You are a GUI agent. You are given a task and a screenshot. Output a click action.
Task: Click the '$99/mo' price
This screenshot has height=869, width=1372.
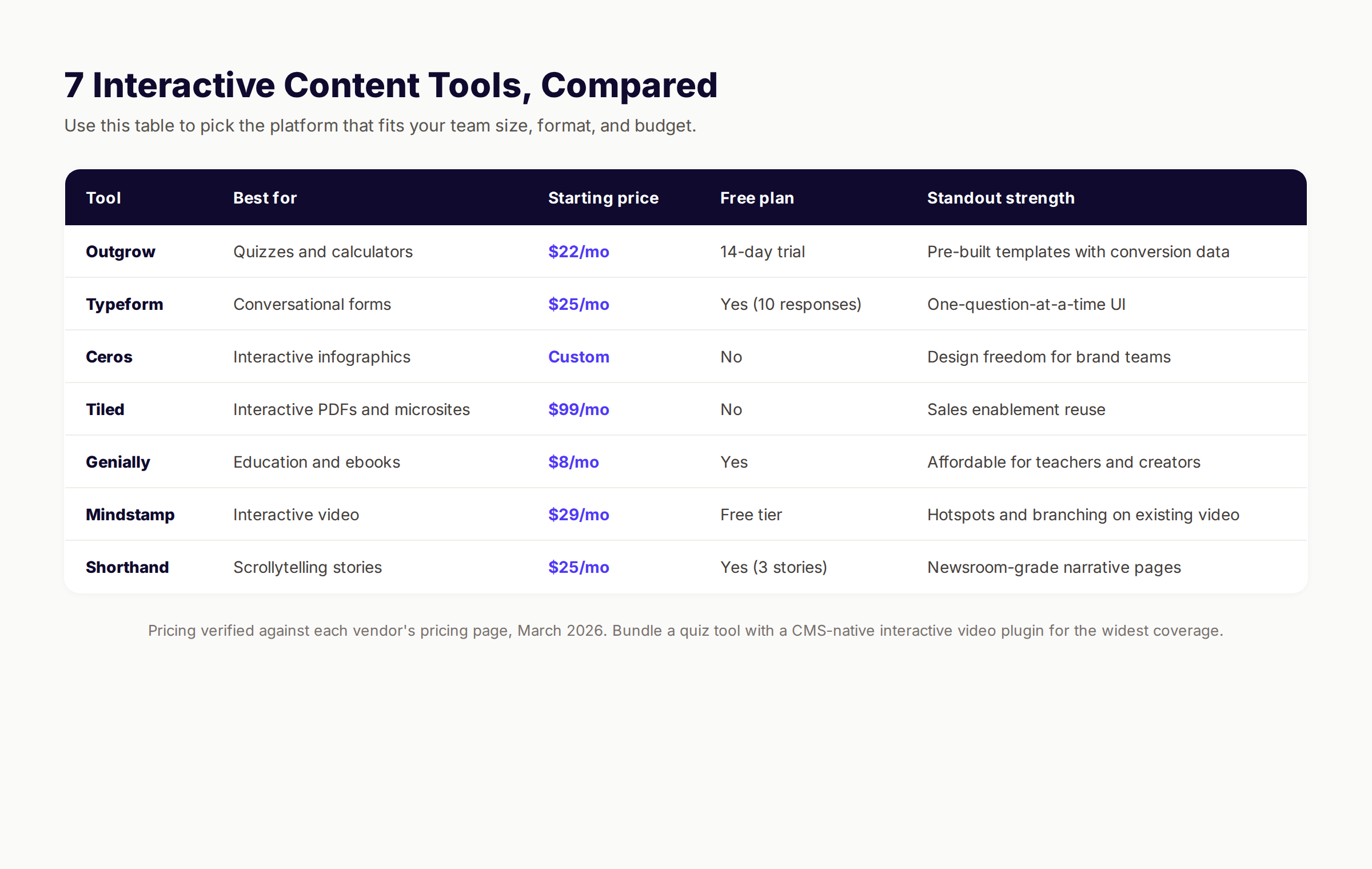(x=579, y=409)
